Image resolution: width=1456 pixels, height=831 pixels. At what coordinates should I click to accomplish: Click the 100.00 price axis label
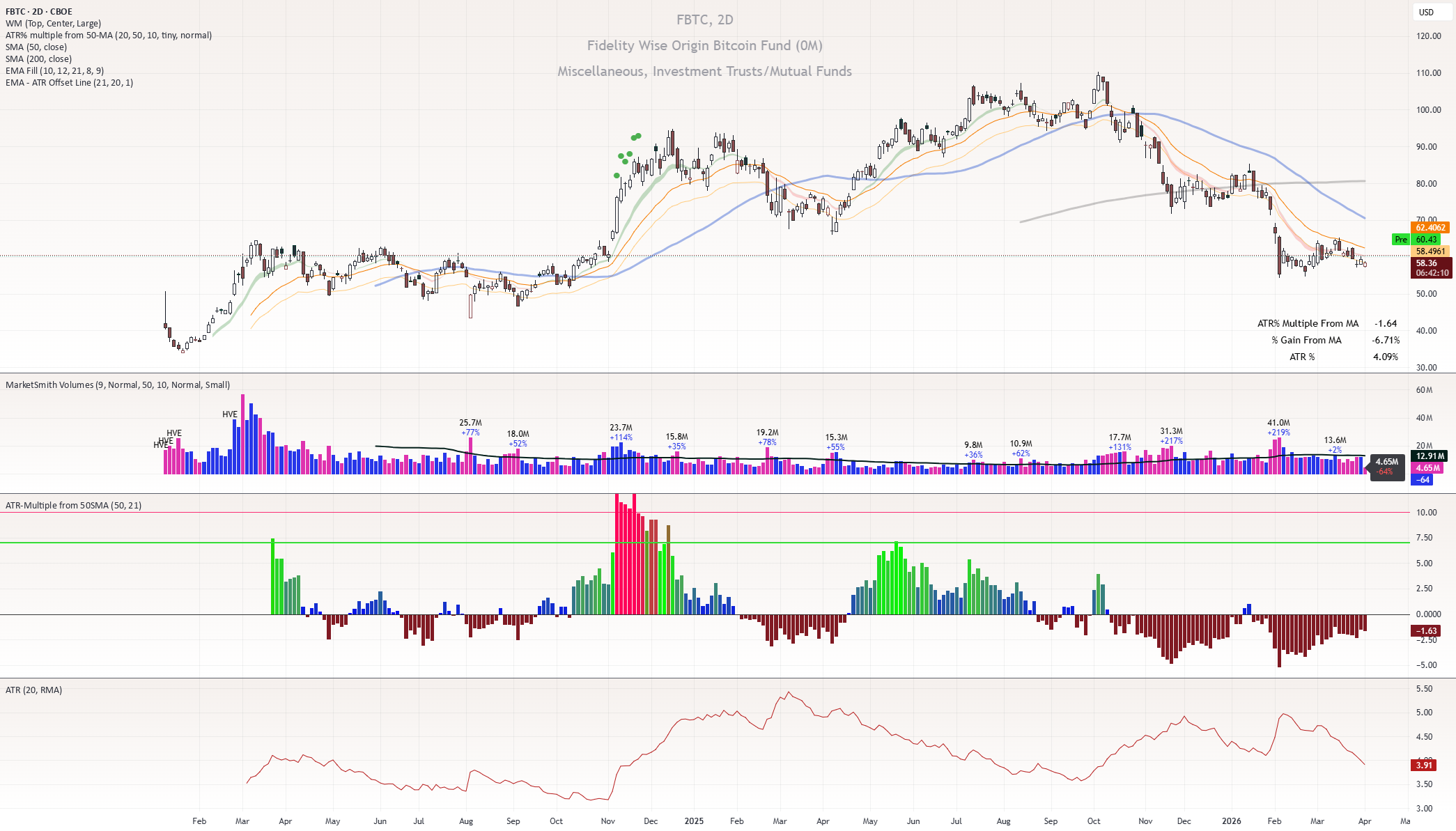[1428, 110]
